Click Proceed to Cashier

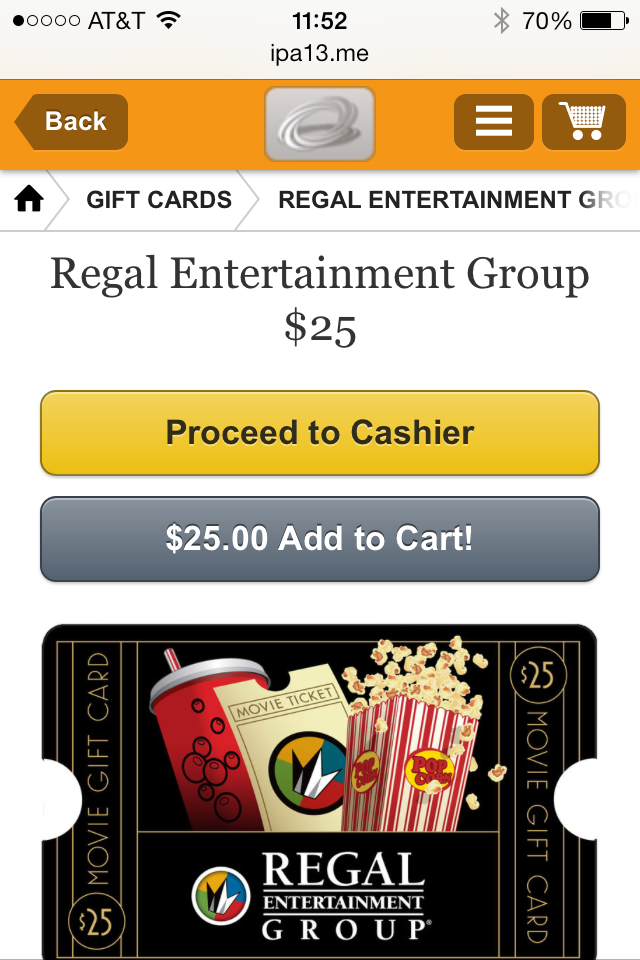tap(320, 433)
